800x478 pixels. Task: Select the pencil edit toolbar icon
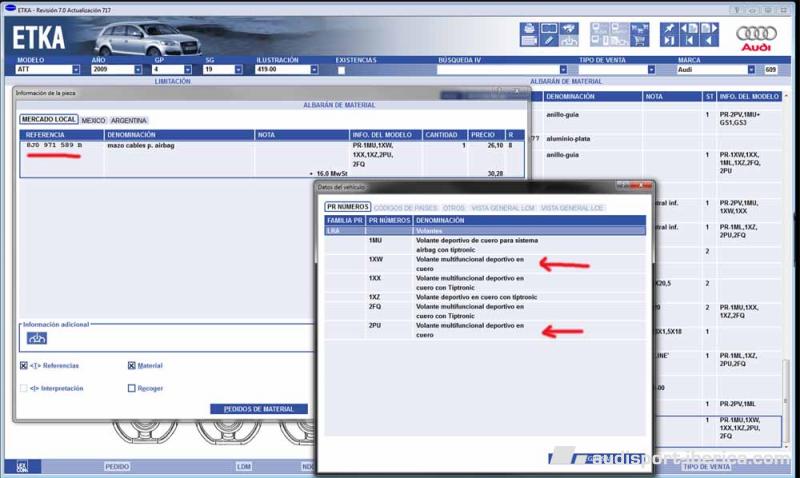[x=549, y=41]
